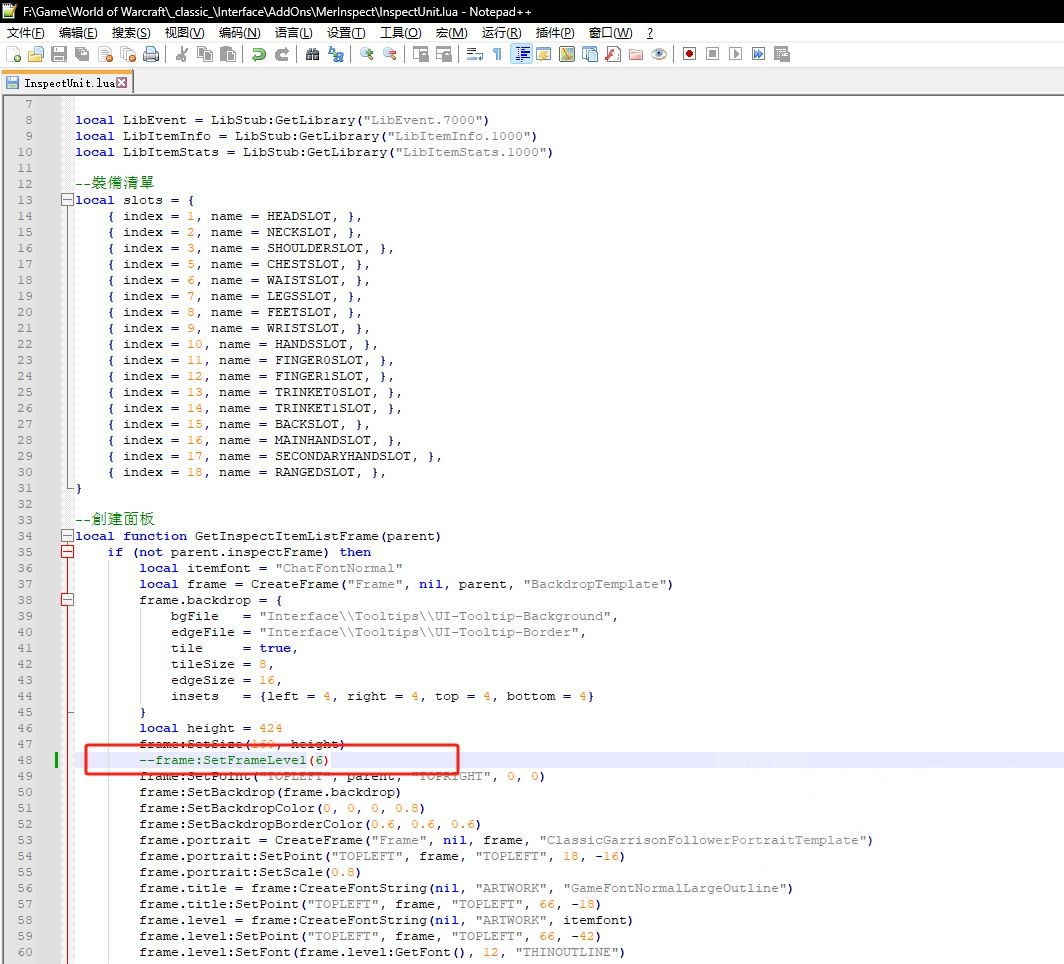Start macro recording with the red dot icon
The image size is (1064, 964).
(689, 54)
